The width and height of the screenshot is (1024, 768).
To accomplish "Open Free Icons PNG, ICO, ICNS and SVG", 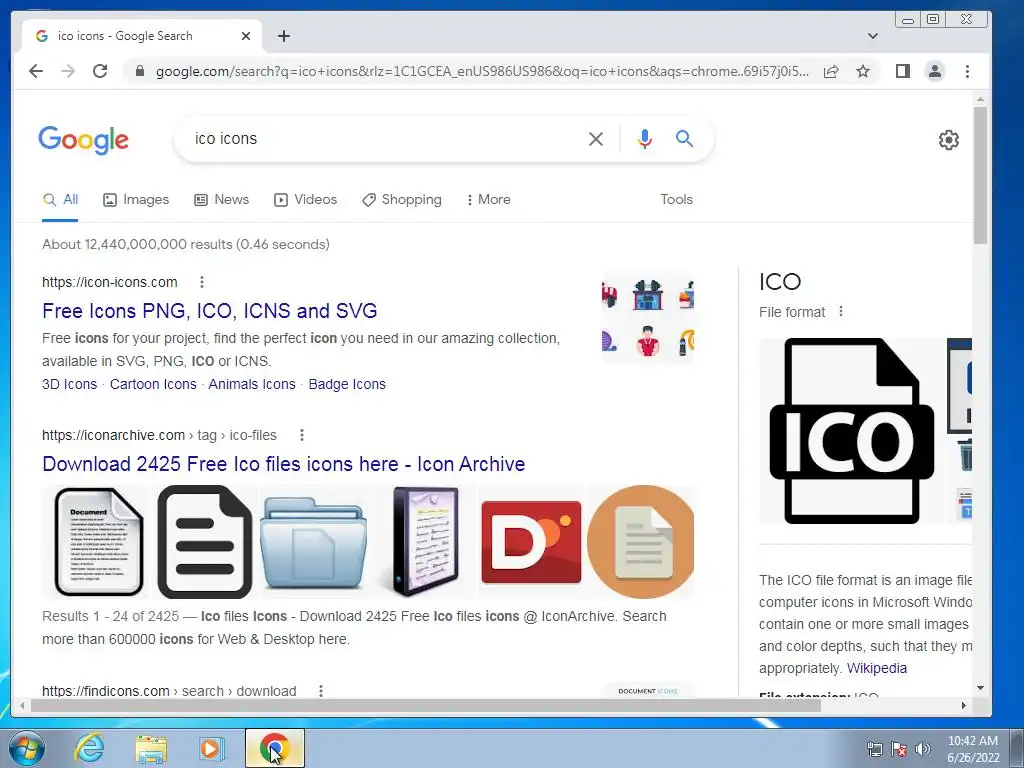I will (x=210, y=311).
